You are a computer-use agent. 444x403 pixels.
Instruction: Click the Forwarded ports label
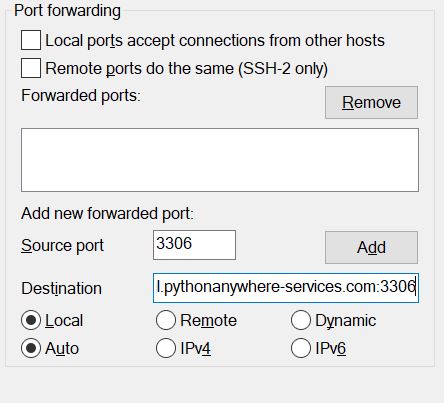point(81,96)
